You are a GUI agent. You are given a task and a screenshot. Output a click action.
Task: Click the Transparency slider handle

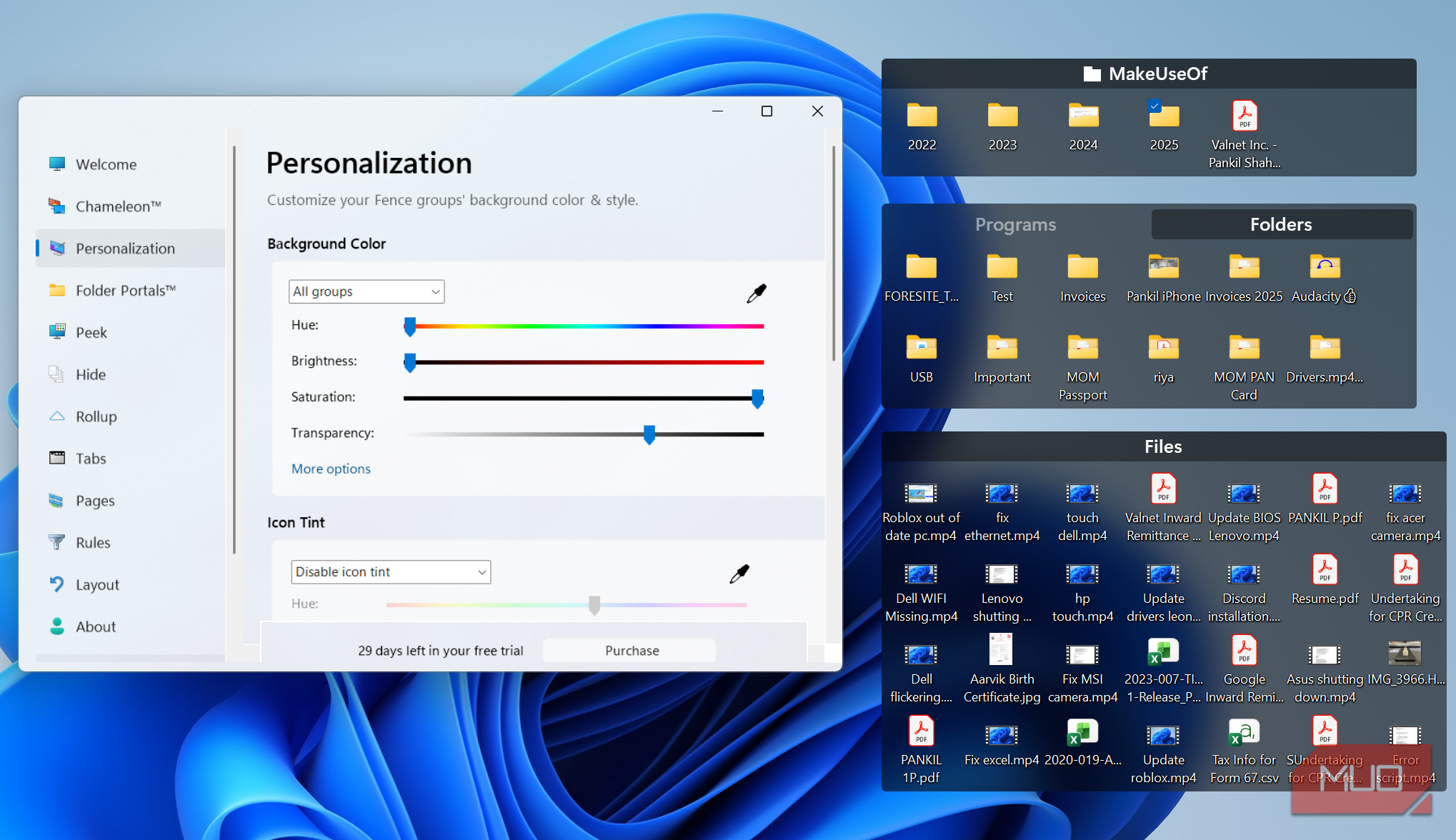pyautogui.click(x=649, y=434)
